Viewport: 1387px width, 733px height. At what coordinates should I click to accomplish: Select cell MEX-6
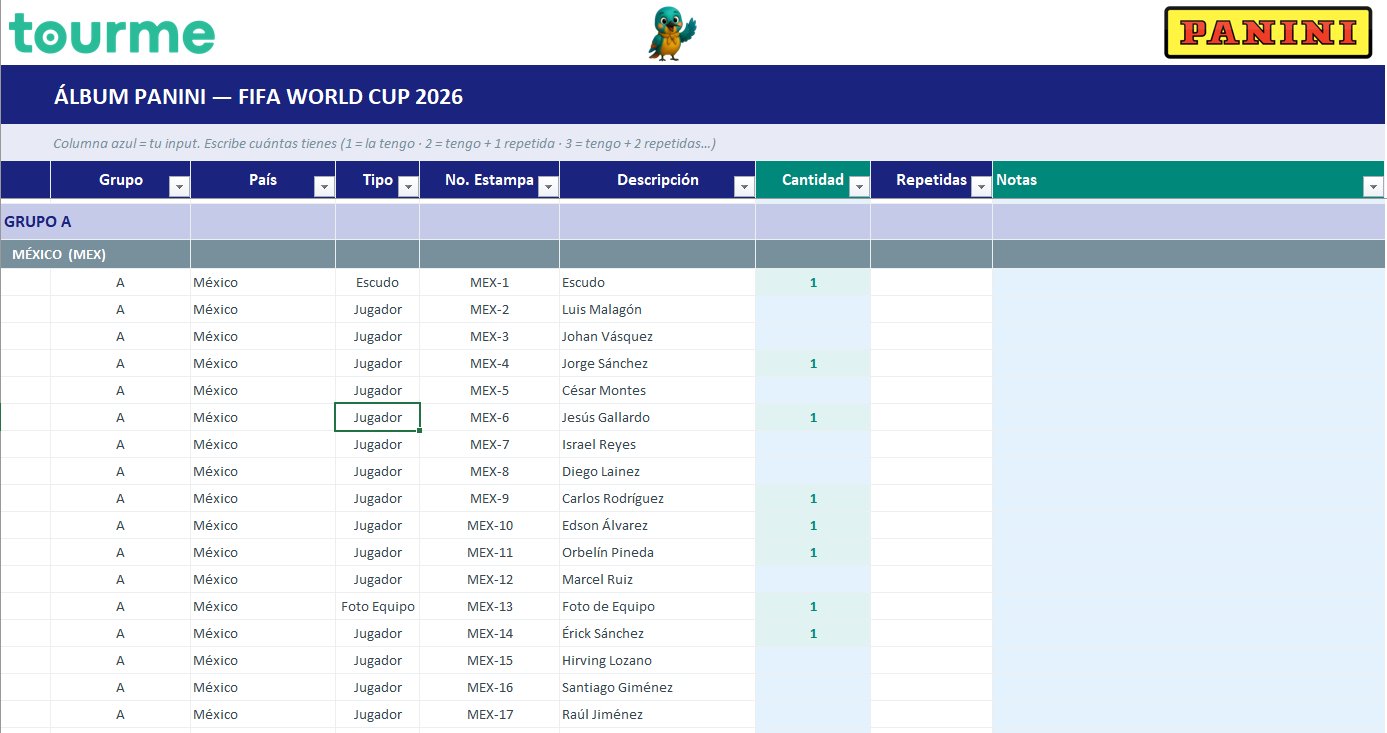tap(489, 418)
